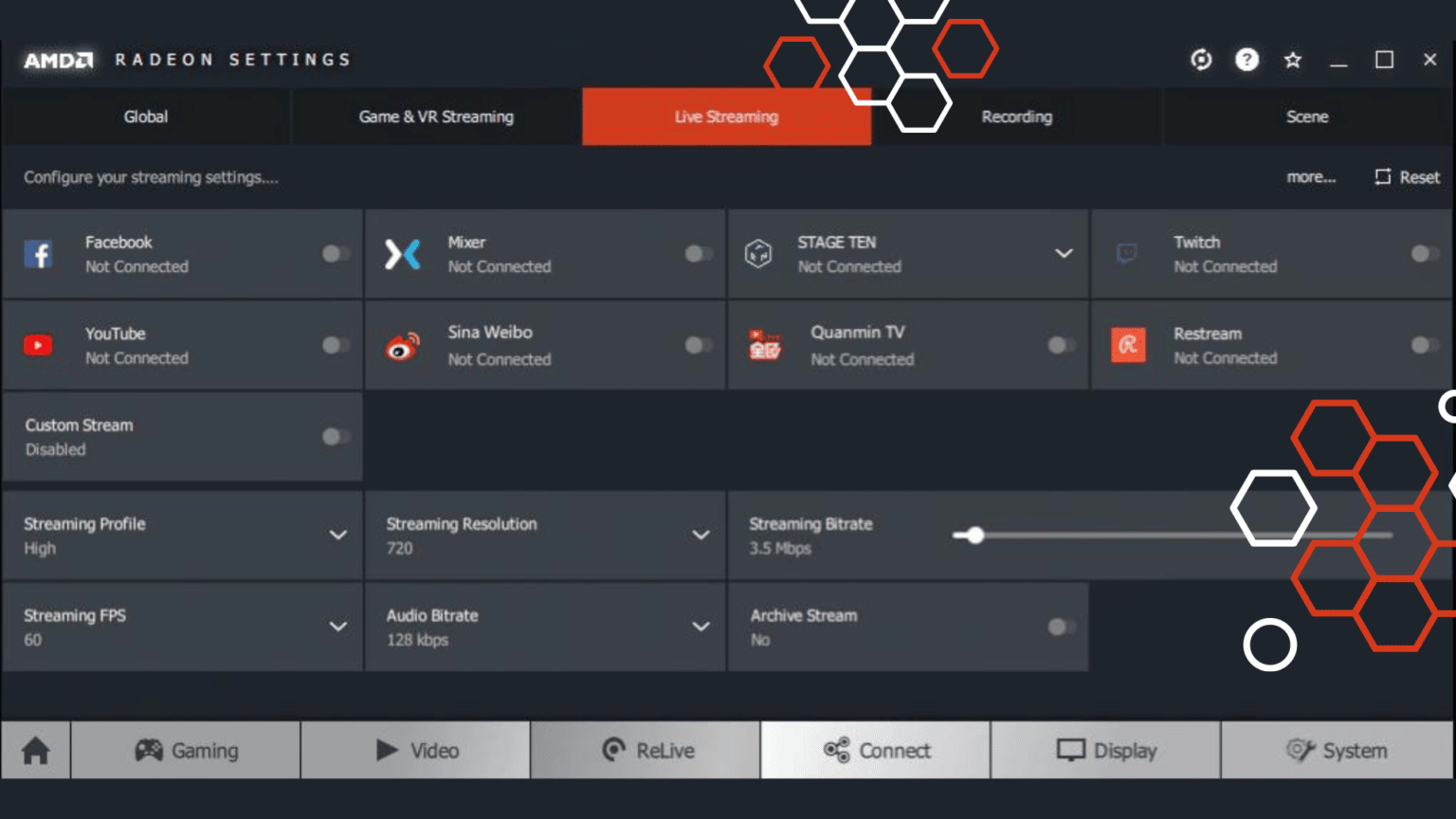Expand the STAGE TEN dropdown chevron

1064,253
